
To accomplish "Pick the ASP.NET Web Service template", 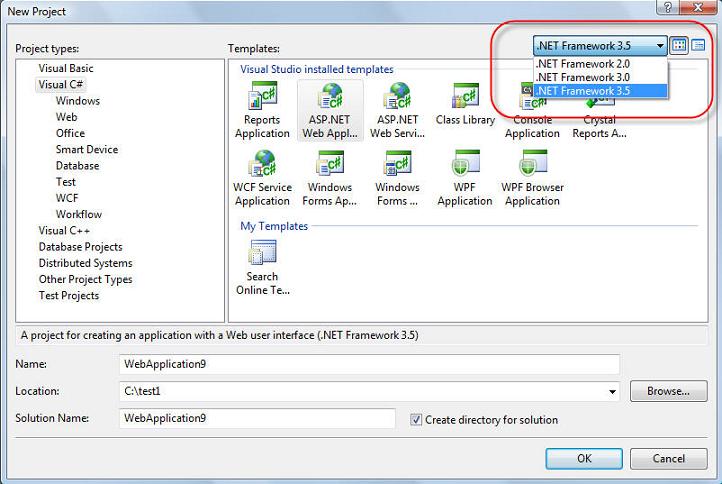I will point(397,111).
